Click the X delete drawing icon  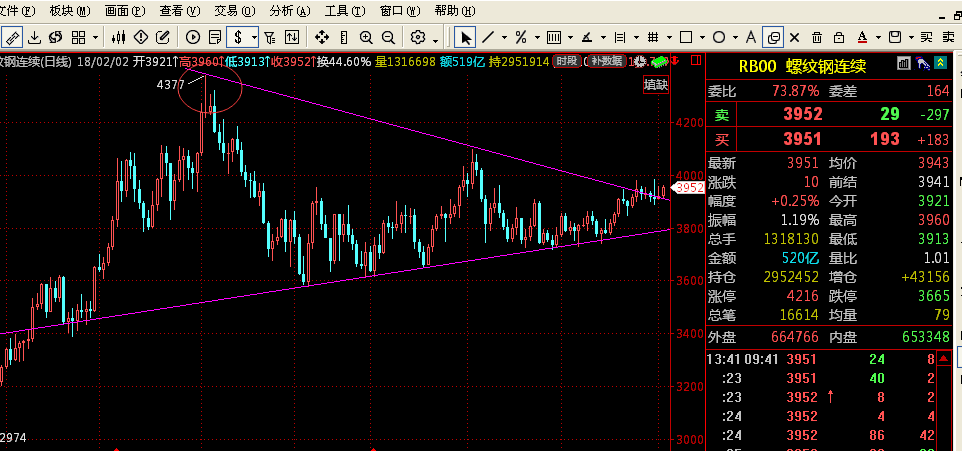pos(795,37)
